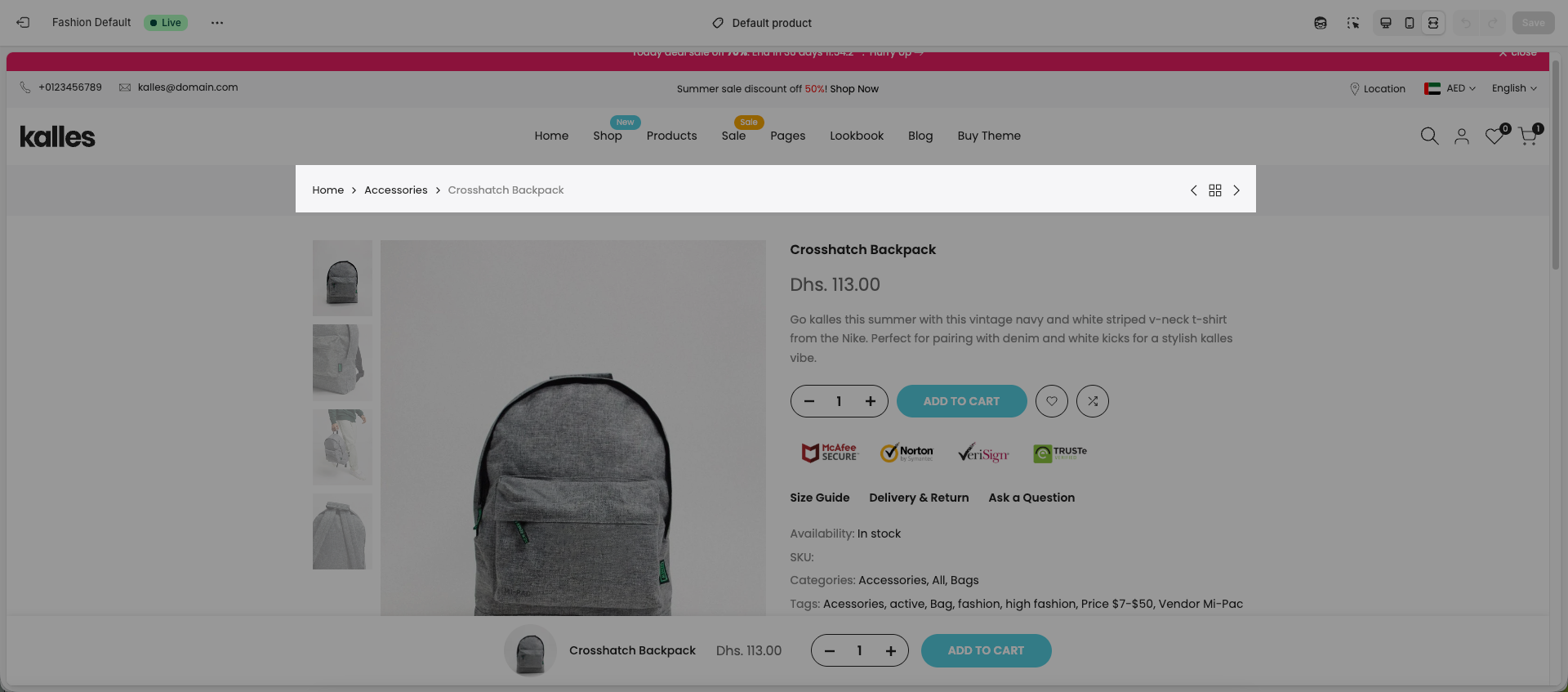Add product to wishlist heart button

[x=1052, y=401]
